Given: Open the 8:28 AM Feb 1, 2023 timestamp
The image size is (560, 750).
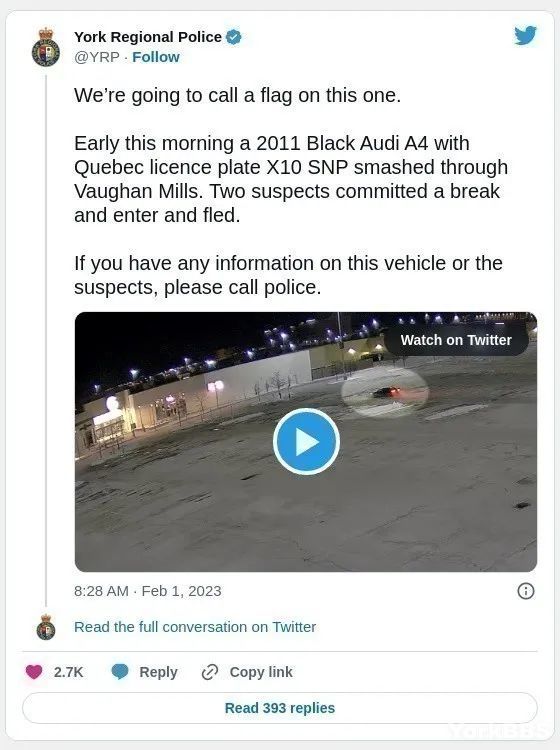Looking at the screenshot, I should click(x=148, y=591).
